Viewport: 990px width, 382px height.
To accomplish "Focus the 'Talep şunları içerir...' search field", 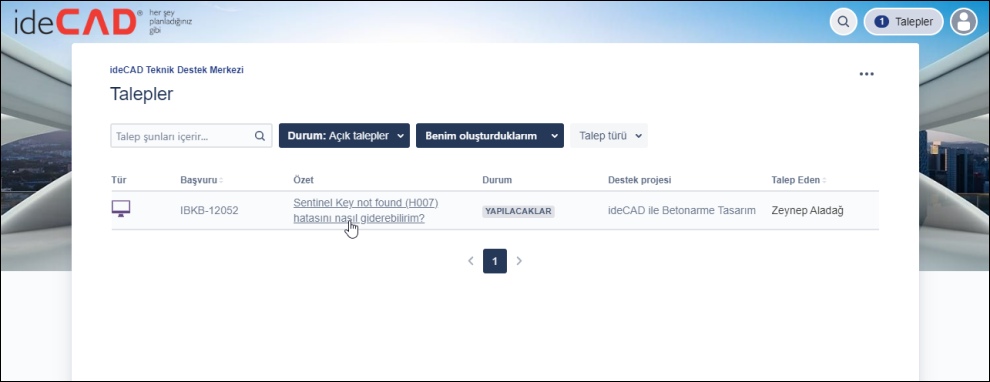I will (191, 136).
